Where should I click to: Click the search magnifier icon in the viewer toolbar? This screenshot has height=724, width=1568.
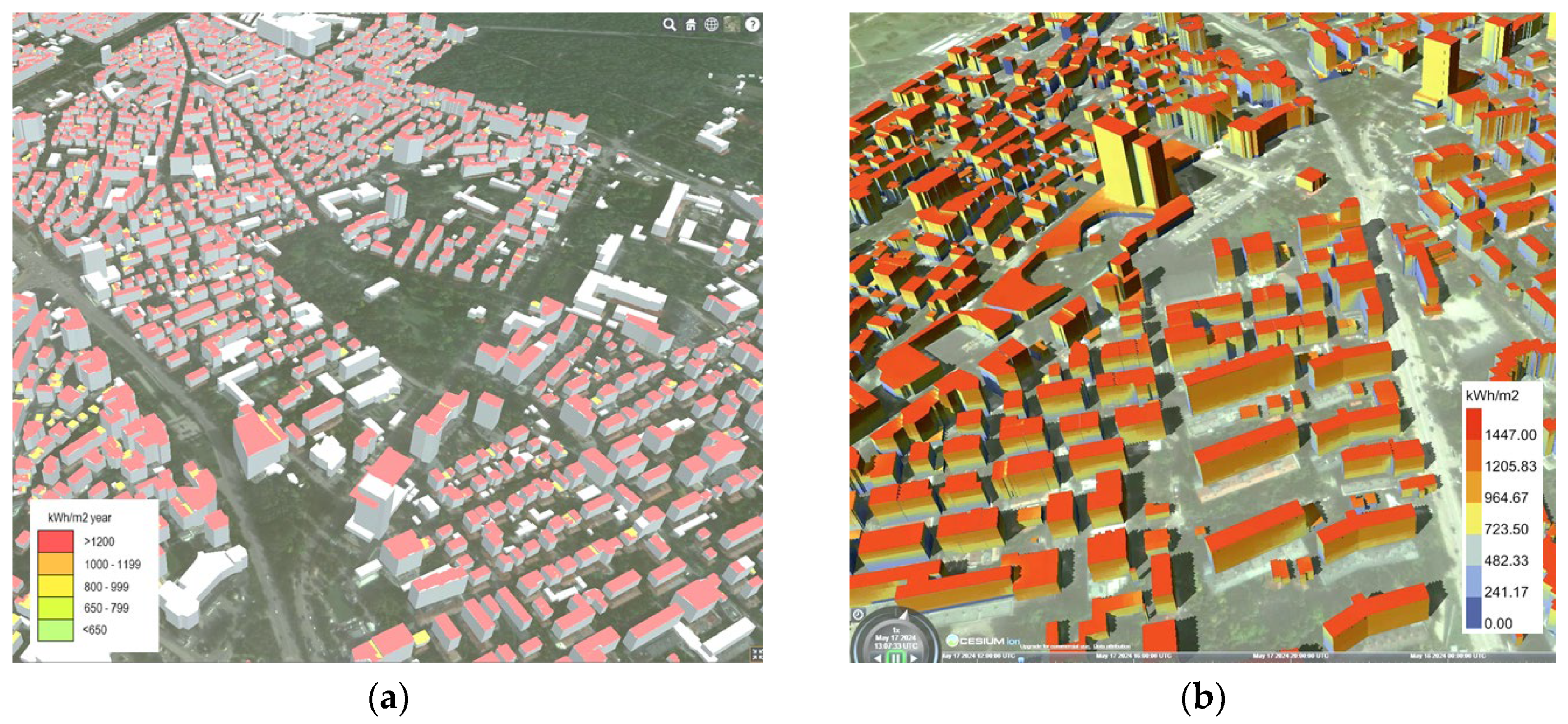click(x=670, y=25)
